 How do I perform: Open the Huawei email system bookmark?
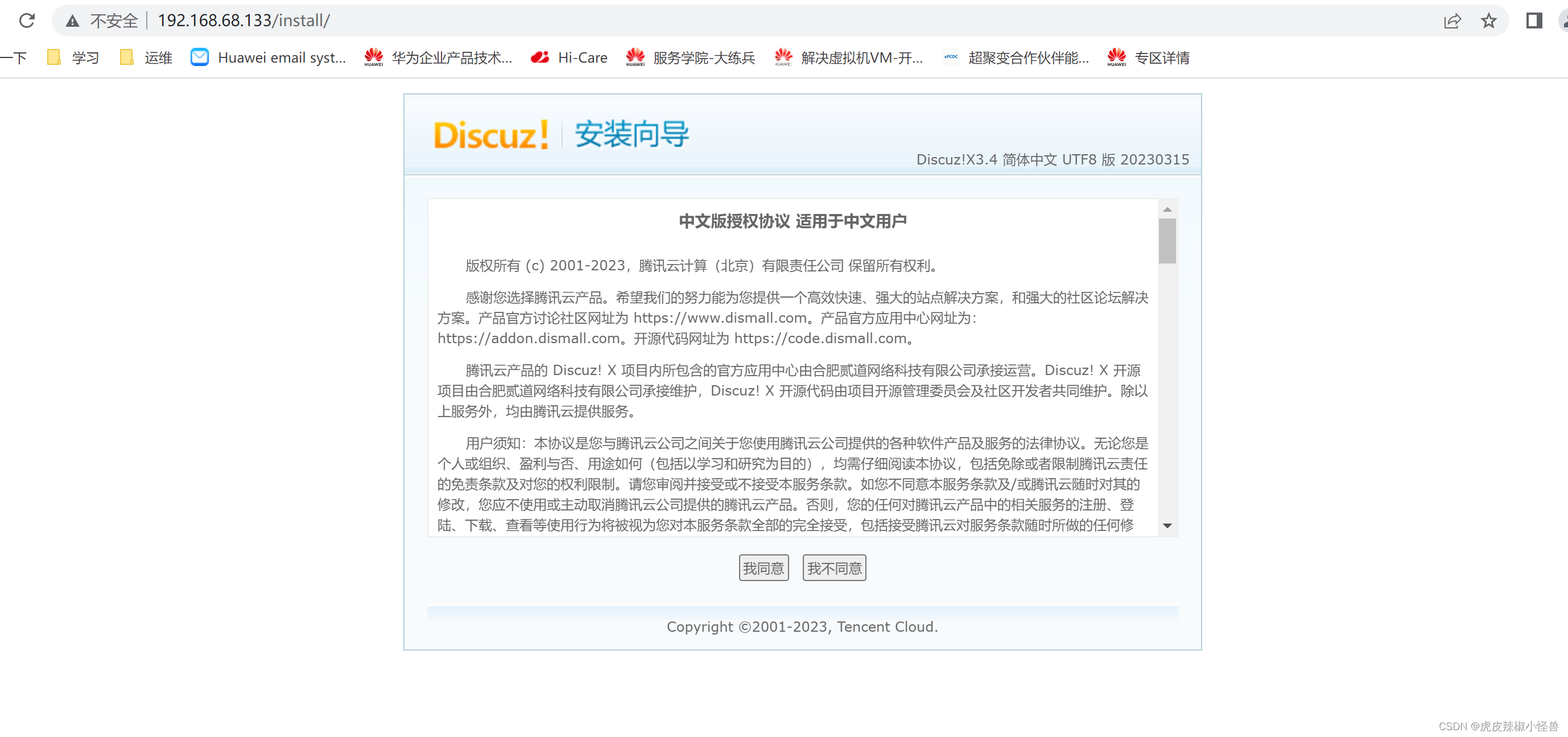(269, 58)
